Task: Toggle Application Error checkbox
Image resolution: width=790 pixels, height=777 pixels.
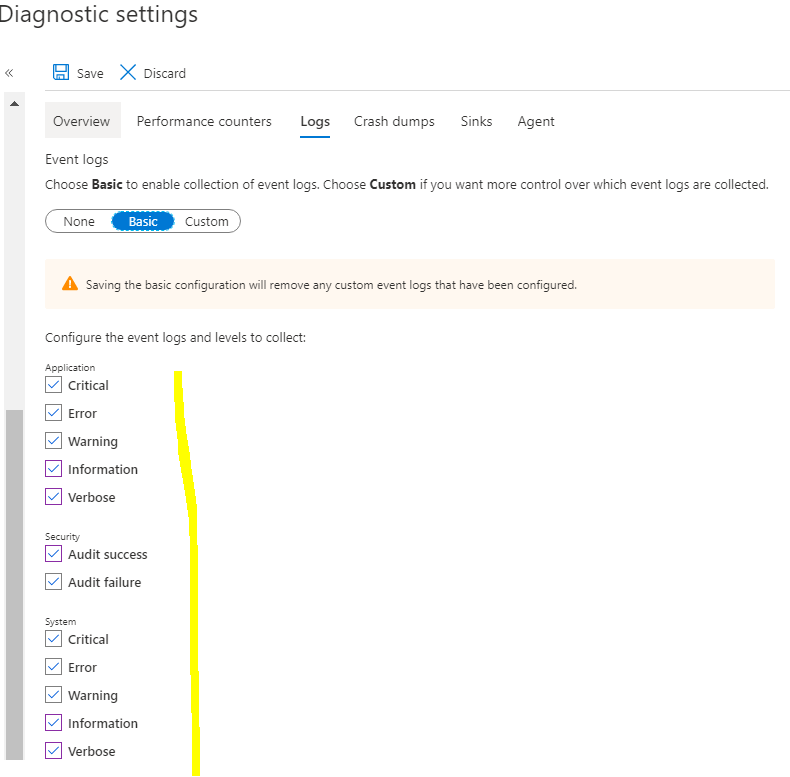Action: click(x=53, y=413)
